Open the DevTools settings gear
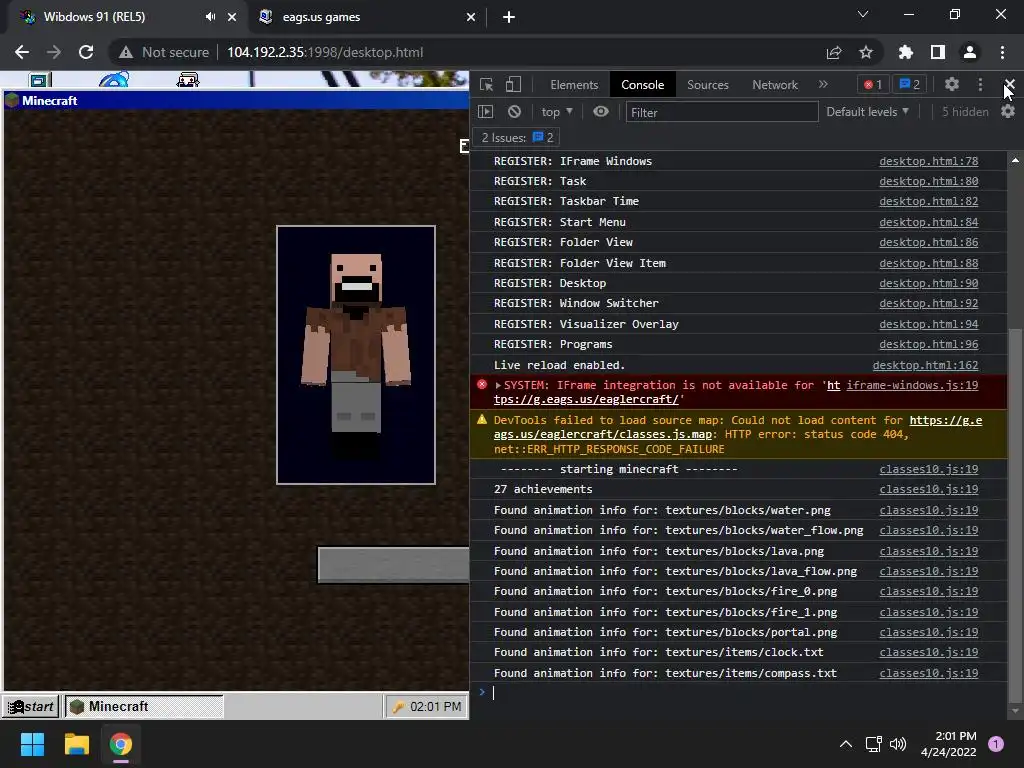This screenshot has width=1024, height=768. click(x=952, y=84)
